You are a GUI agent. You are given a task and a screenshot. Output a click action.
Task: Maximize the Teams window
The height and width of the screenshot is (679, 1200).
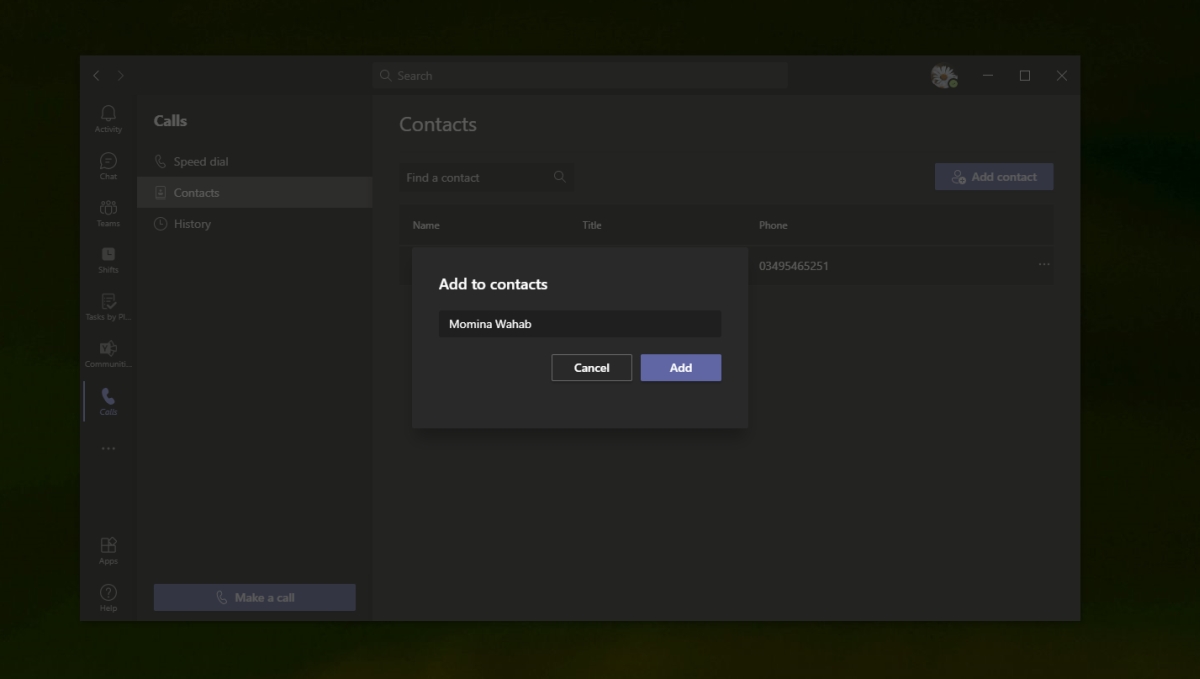[1024, 76]
